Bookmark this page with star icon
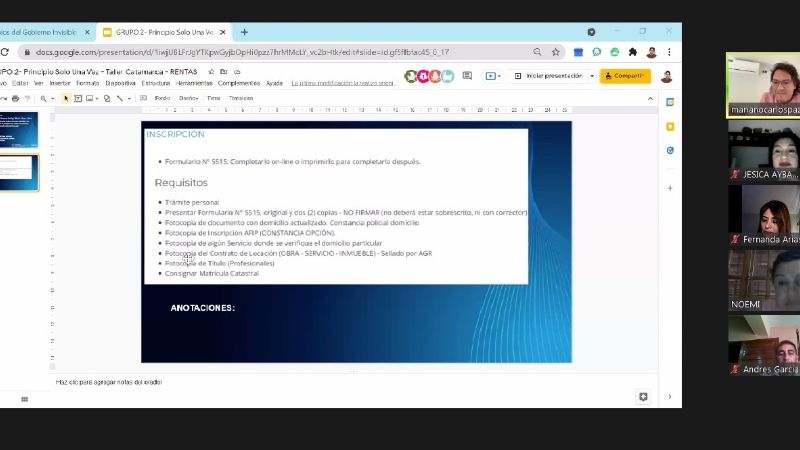The height and width of the screenshot is (450, 800). click(556, 52)
